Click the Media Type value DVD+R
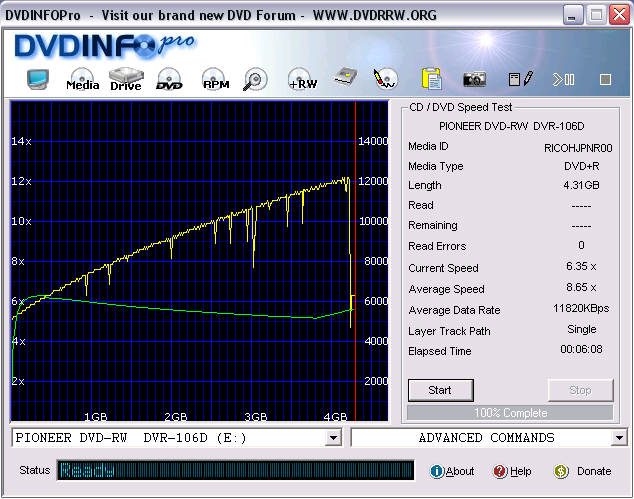 point(582,166)
